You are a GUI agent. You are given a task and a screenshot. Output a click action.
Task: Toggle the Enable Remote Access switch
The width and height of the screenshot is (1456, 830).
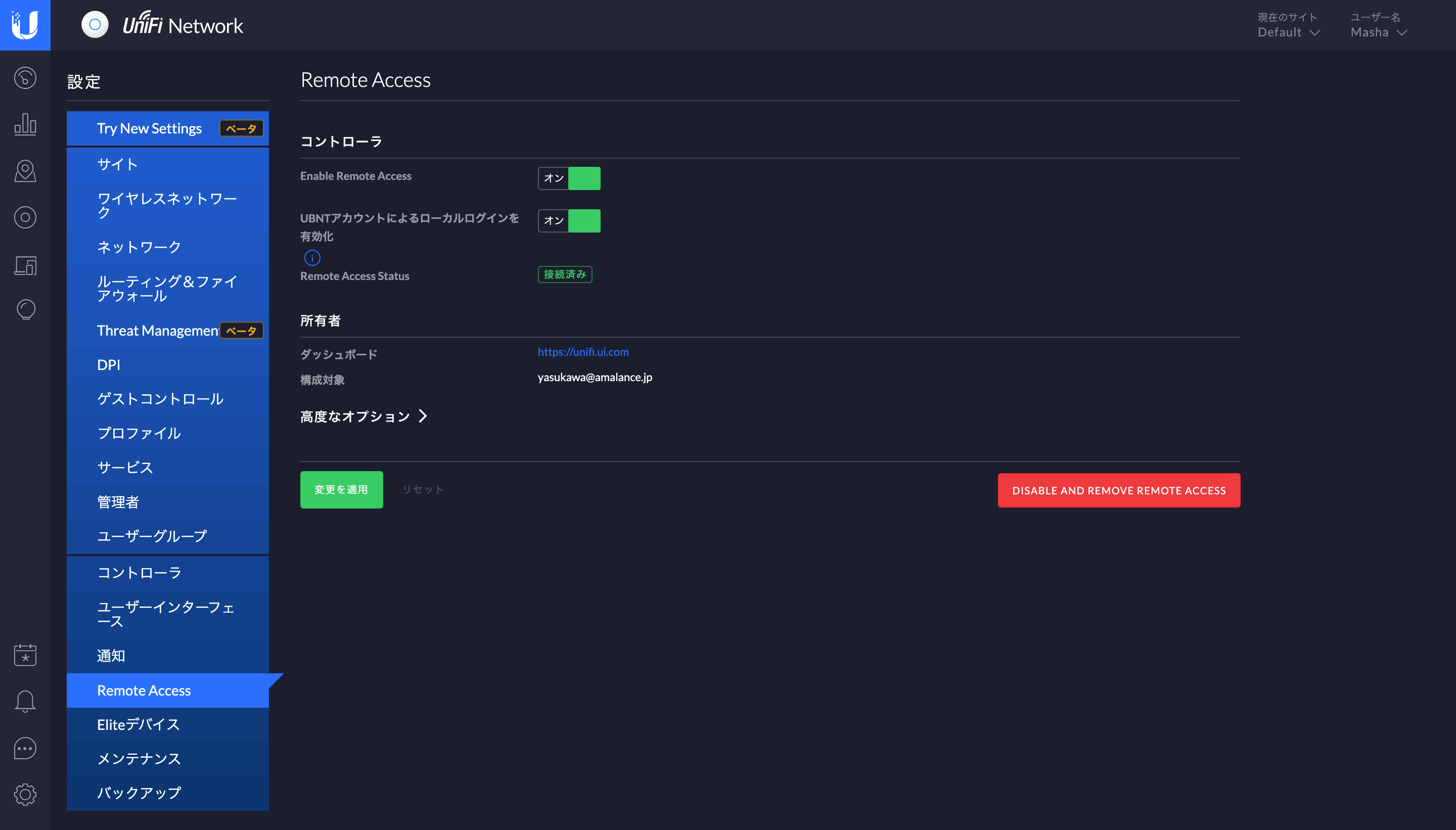(569, 178)
